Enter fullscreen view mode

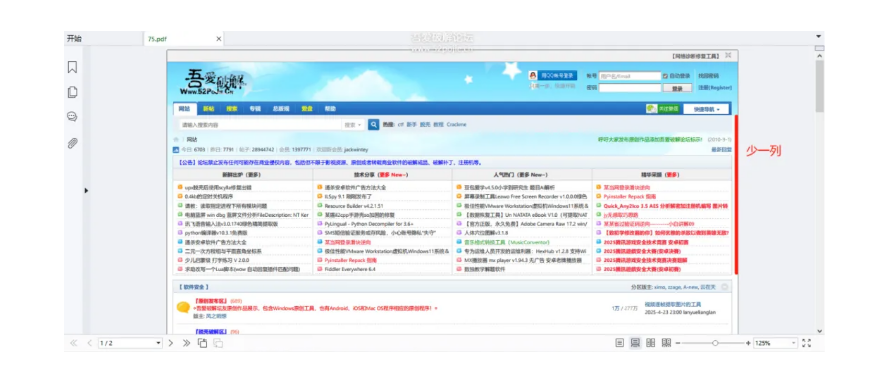coord(807,343)
